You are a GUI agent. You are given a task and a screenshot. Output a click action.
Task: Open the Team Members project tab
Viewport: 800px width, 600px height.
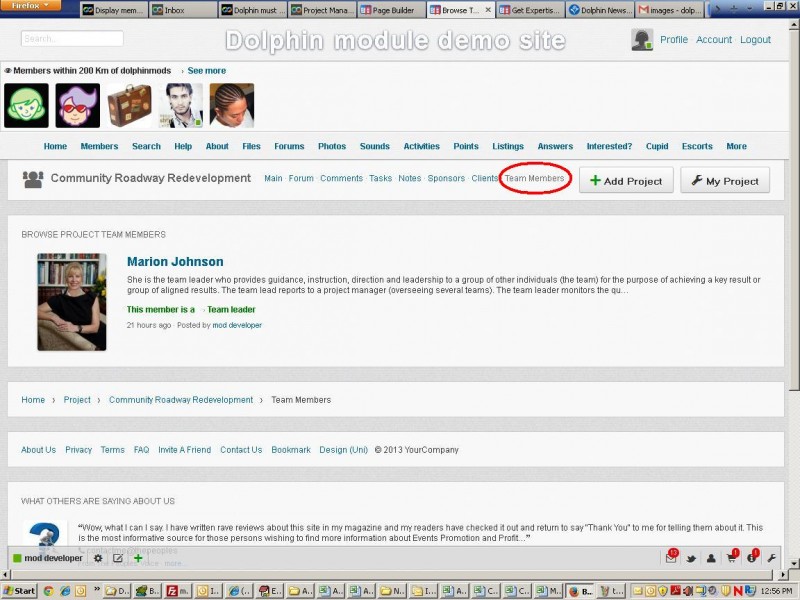pyautogui.click(x=534, y=179)
